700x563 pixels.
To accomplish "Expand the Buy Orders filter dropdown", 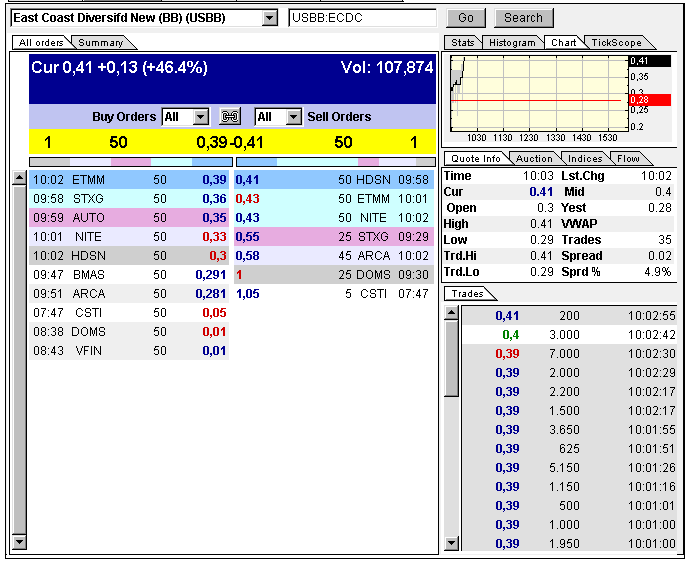I will point(200,117).
